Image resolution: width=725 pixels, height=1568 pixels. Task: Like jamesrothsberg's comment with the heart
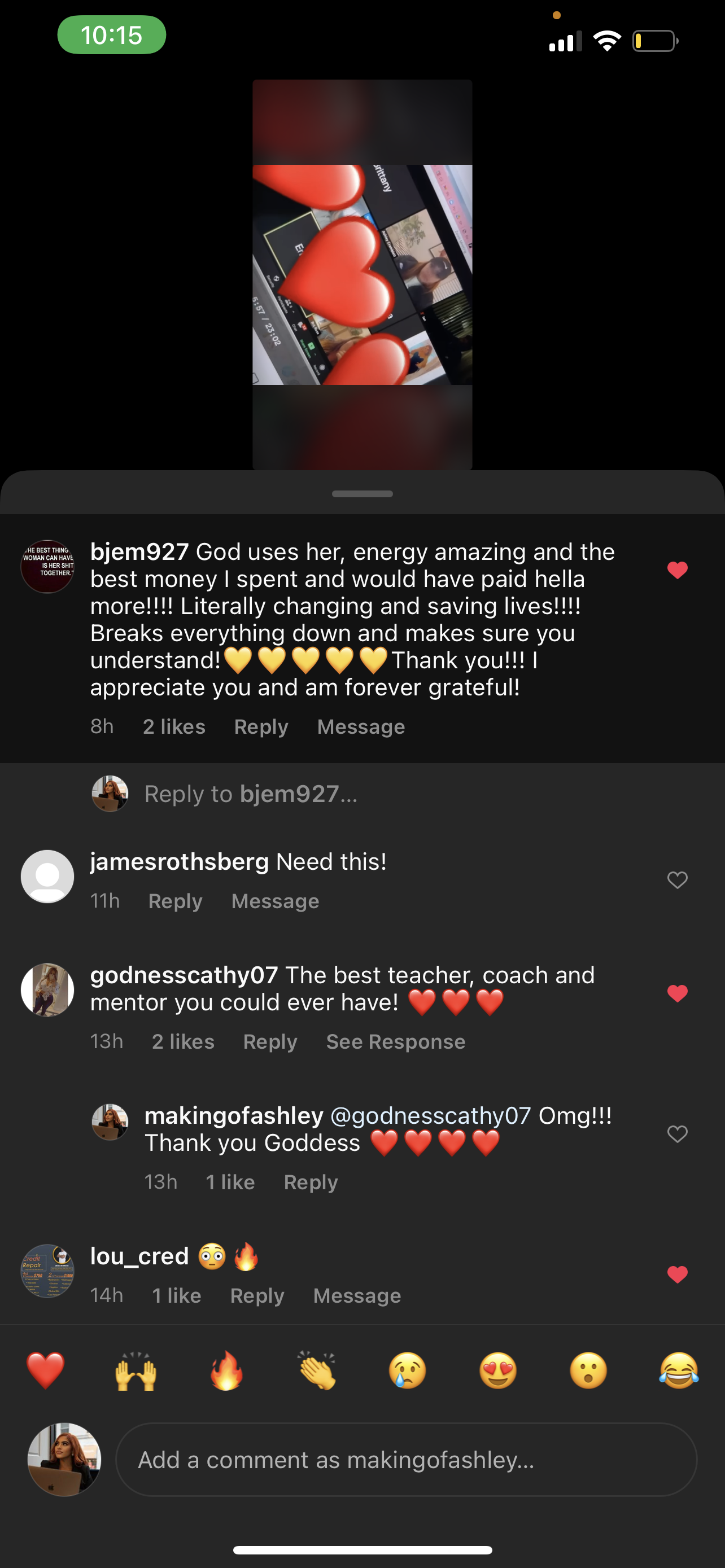tap(677, 879)
